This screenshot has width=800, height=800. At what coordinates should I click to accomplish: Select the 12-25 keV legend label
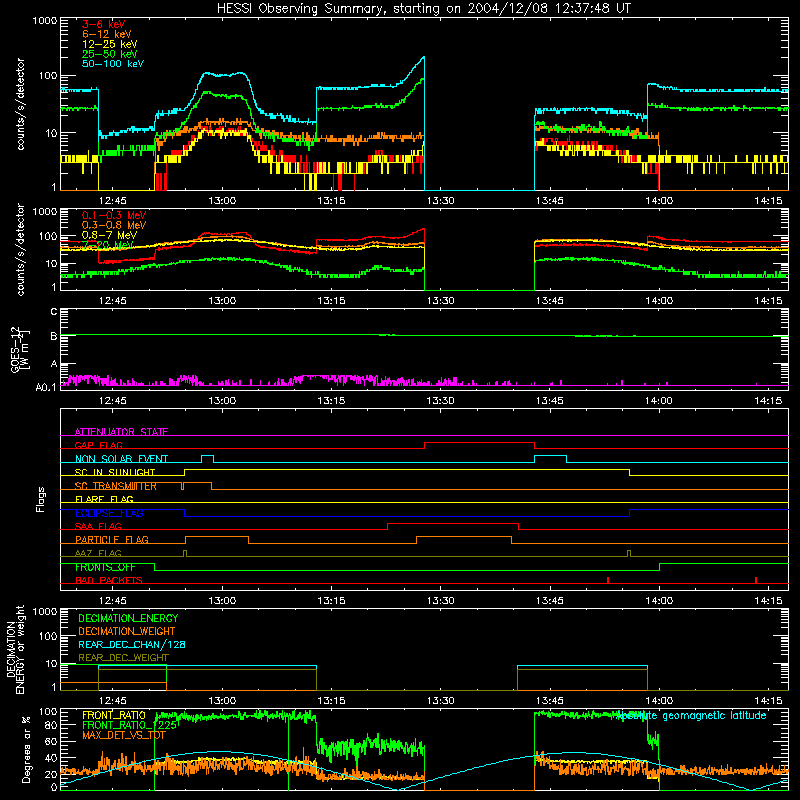(x=110, y=44)
